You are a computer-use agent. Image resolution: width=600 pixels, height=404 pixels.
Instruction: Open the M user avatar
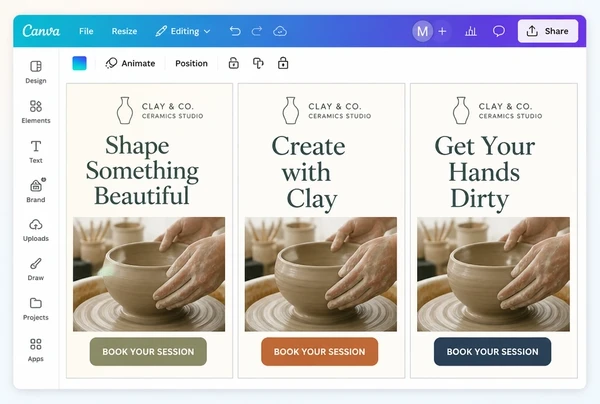coord(422,31)
